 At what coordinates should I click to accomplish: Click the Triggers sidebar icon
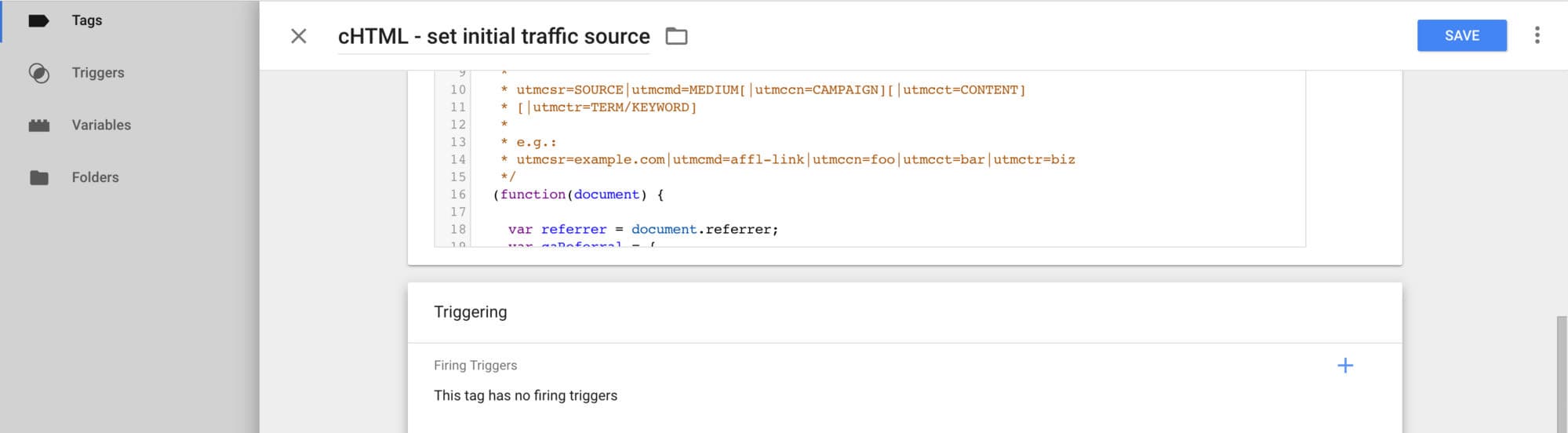(38, 73)
